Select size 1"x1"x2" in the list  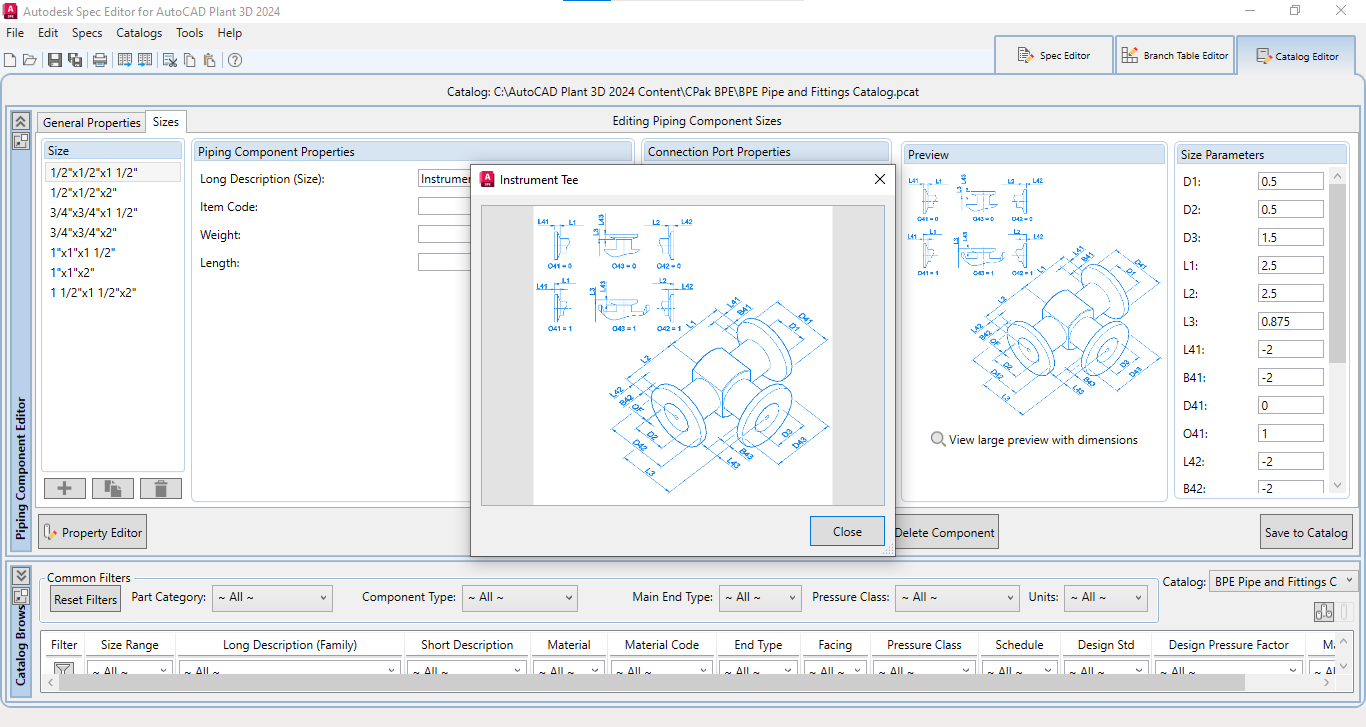click(112, 272)
